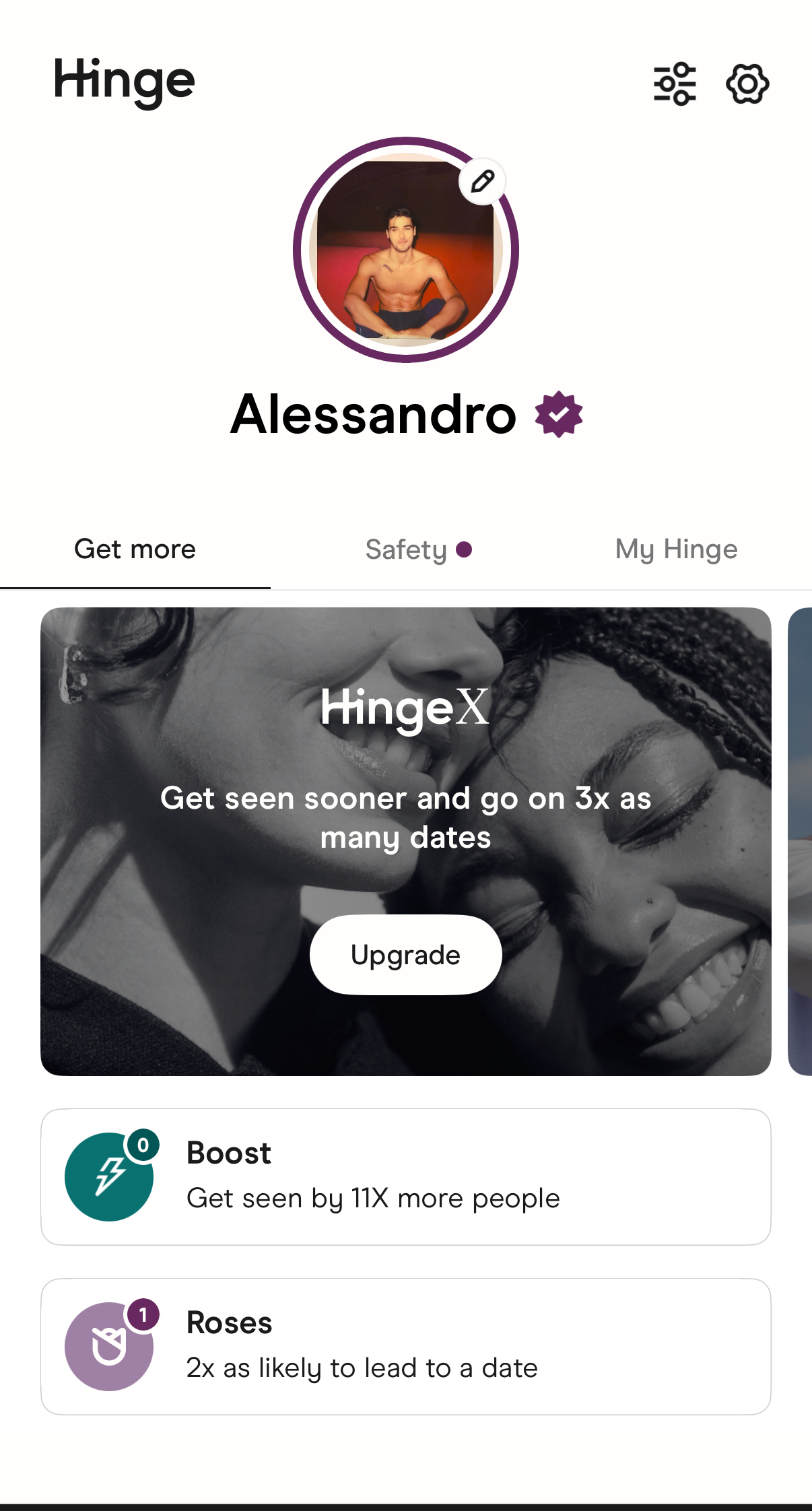Tap the pencil edit profile icon
The width and height of the screenshot is (812, 1511).
pyautogui.click(x=483, y=181)
